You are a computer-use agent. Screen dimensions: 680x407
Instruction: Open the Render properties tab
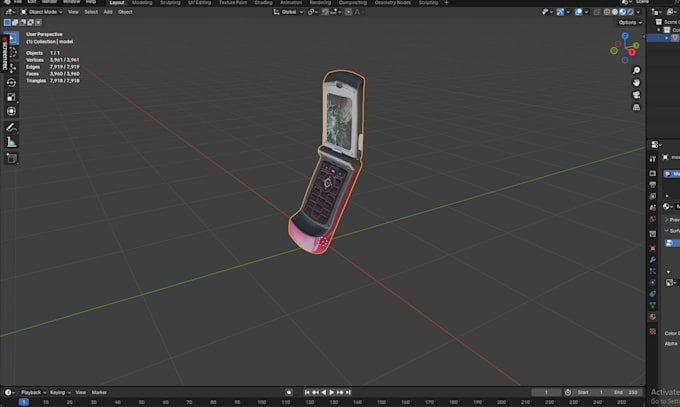point(653,173)
